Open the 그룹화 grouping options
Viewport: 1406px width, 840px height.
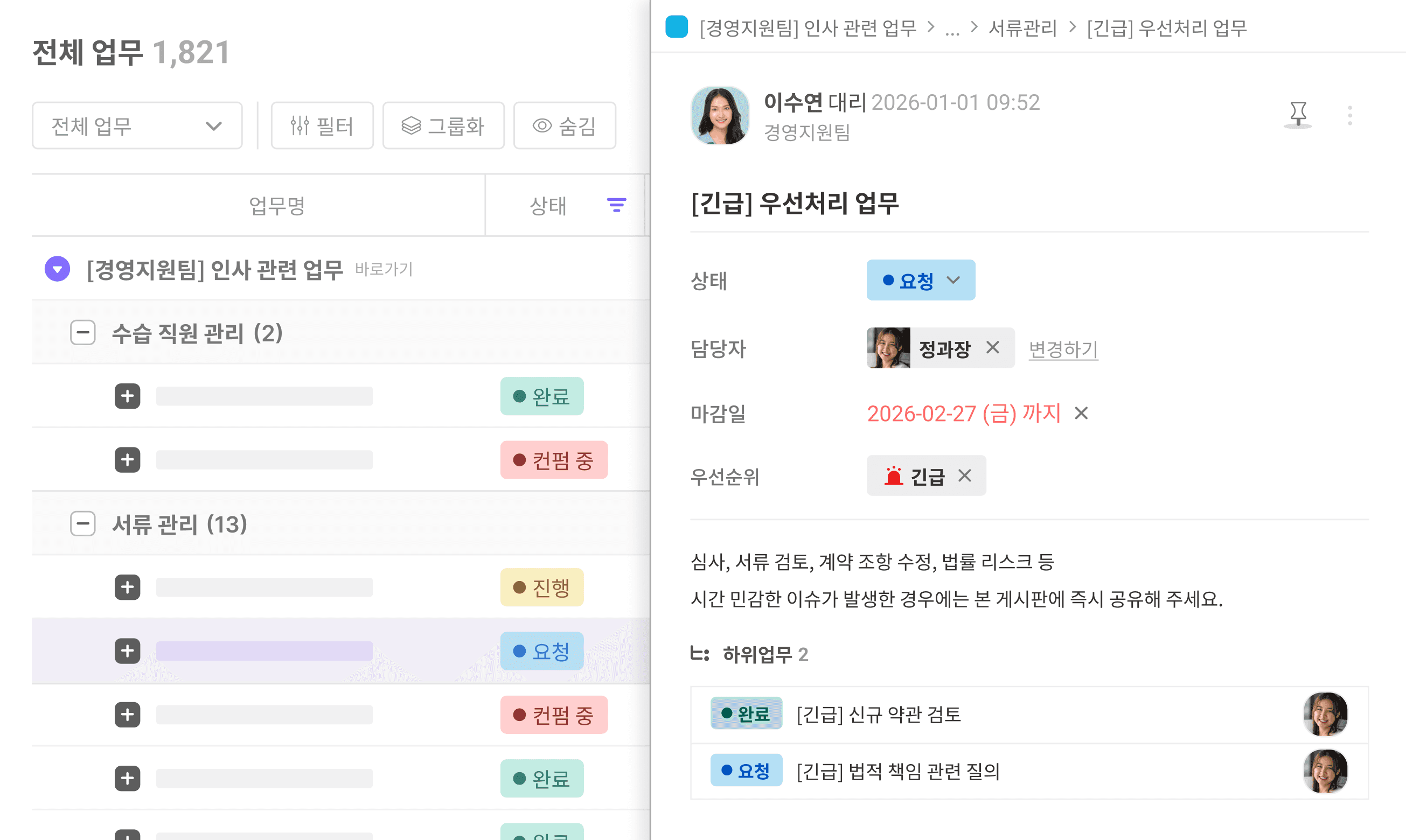[x=443, y=125]
